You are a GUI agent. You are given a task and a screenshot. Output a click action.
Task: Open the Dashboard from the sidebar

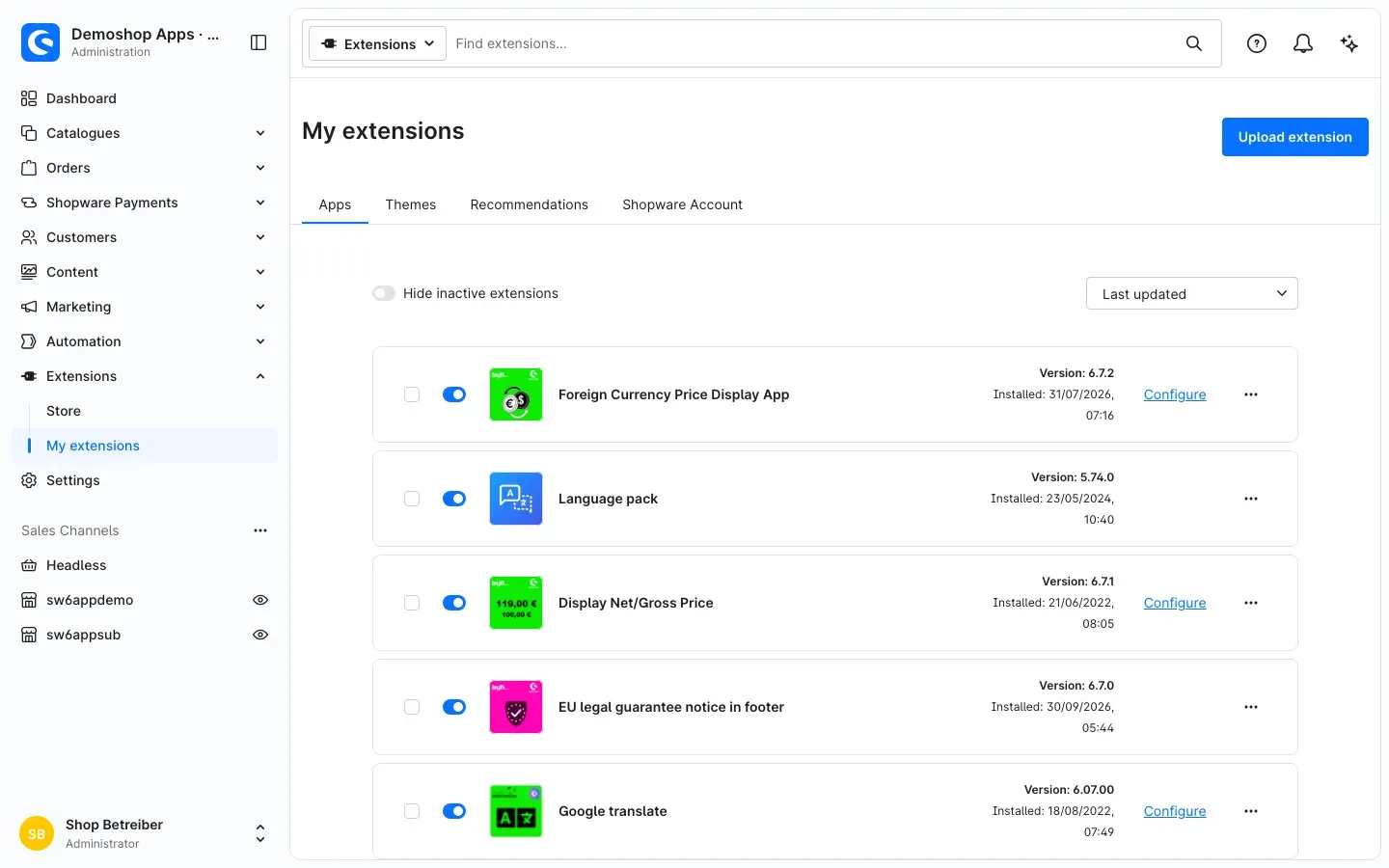[x=145, y=98]
